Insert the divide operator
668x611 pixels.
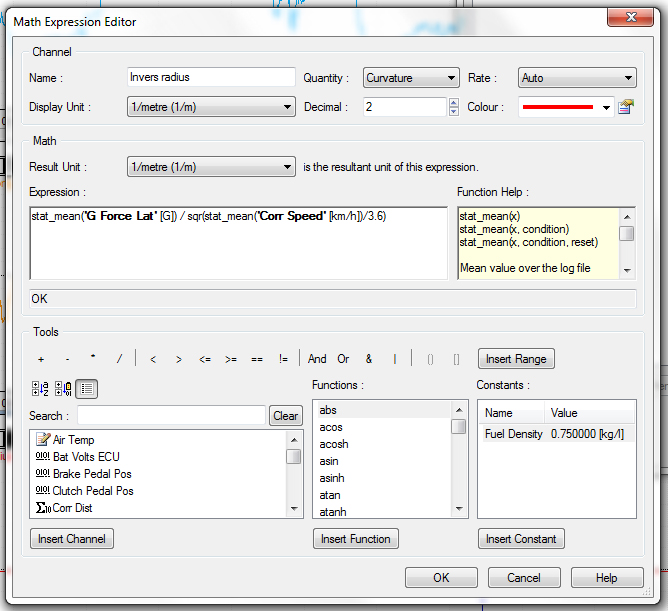[119, 359]
